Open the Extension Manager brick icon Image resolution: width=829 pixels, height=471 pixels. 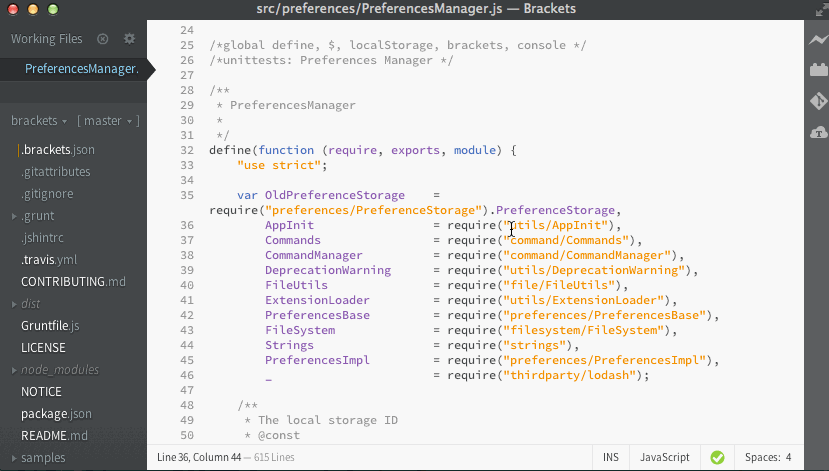817,71
